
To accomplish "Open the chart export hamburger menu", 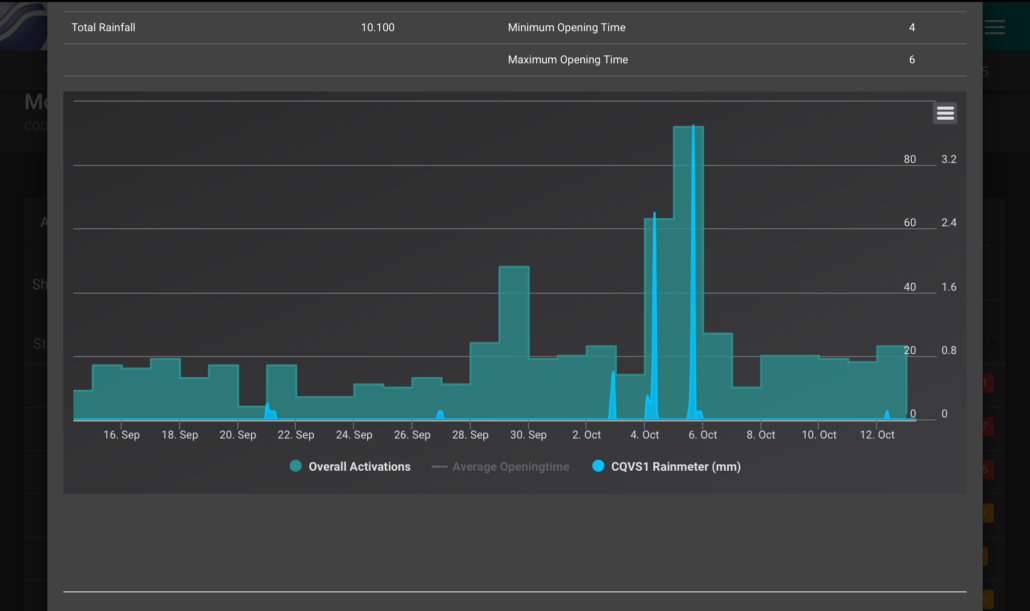I will tap(945, 113).
